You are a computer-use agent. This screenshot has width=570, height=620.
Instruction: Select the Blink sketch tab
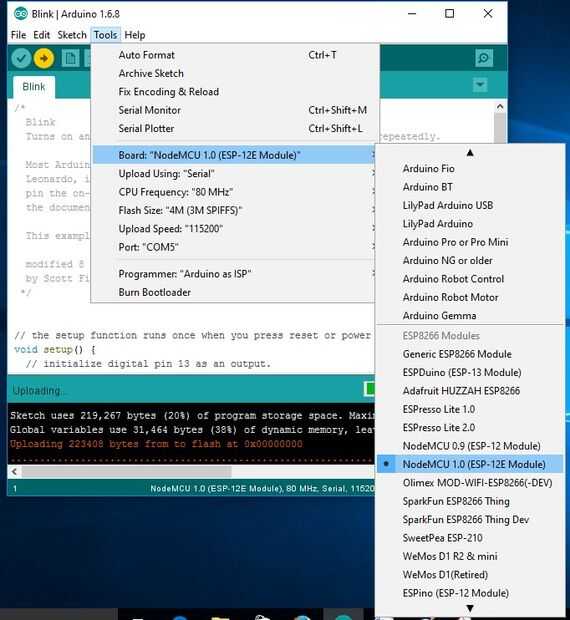click(34, 87)
